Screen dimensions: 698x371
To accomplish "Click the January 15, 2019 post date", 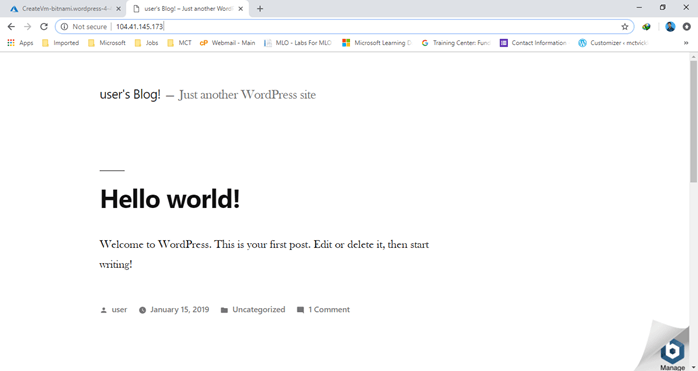I will [179, 310].
